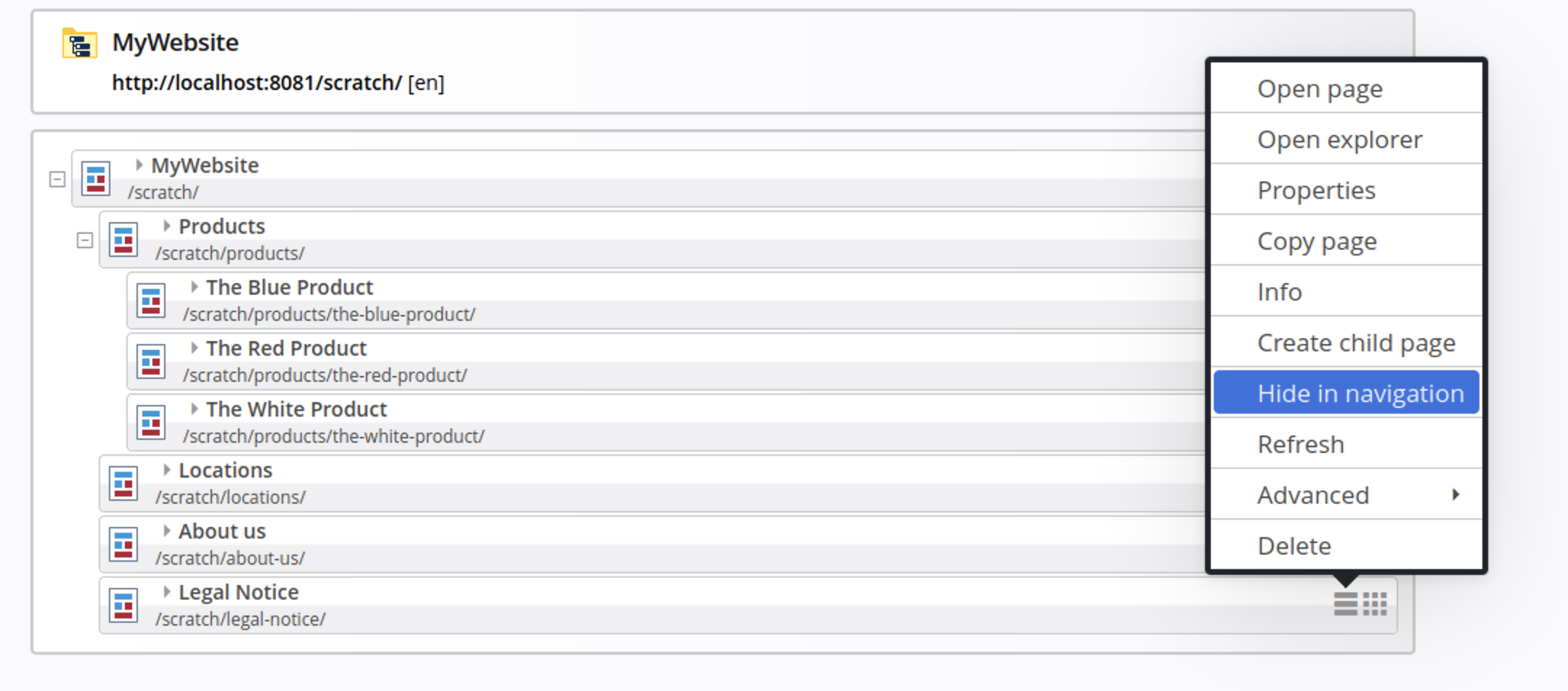Click The Blue Product page icon

point(151,301)
